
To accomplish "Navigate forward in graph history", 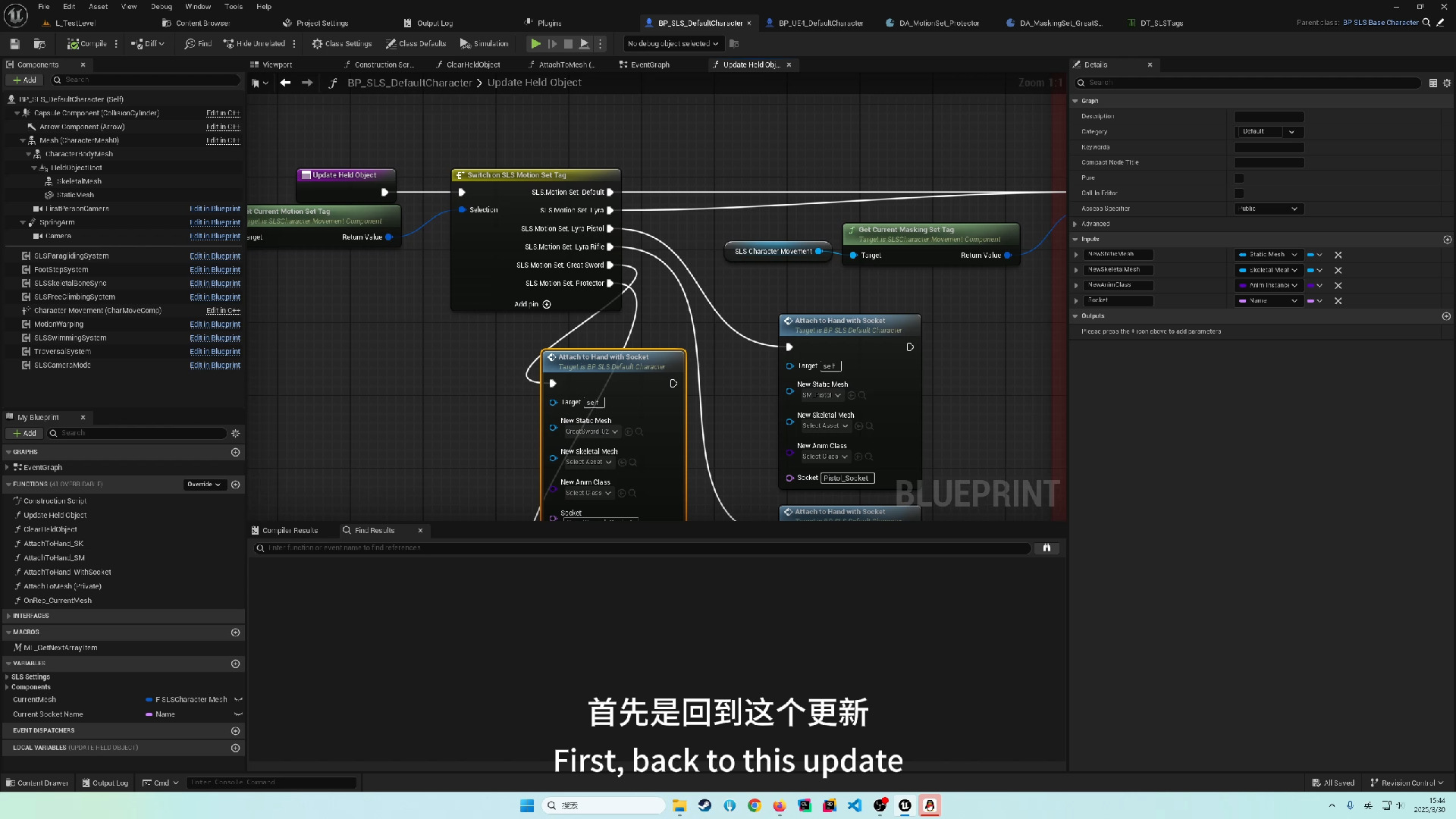I will pos(307,83).
